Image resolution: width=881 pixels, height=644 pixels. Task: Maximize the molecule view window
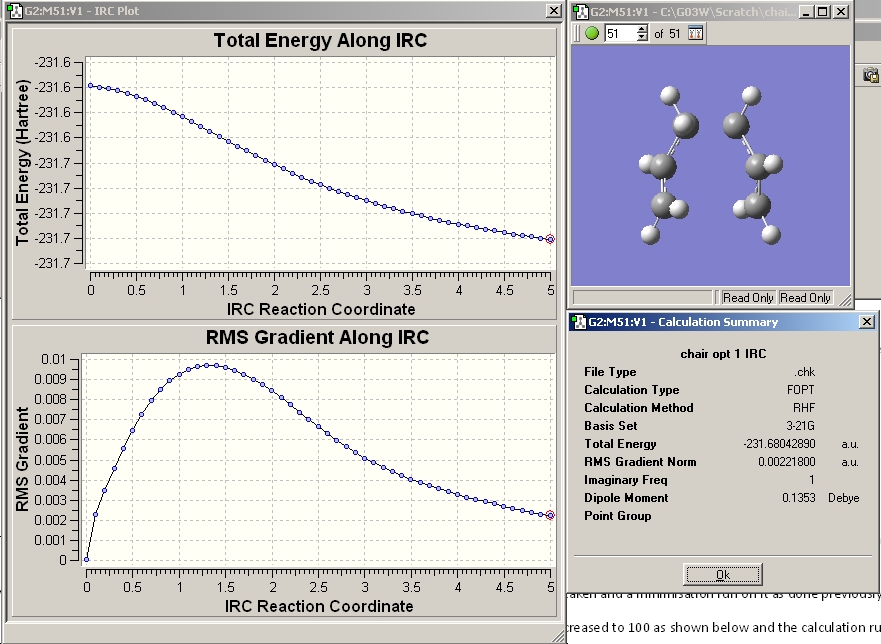[823, 11]
